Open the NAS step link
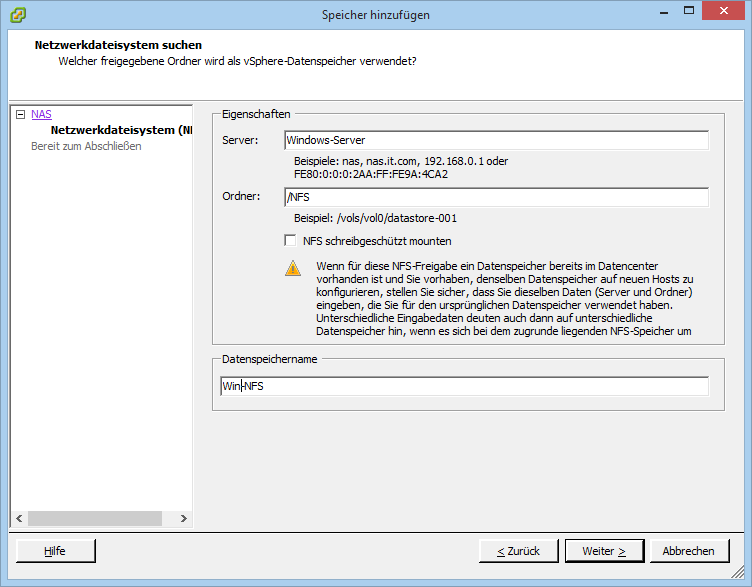This screenshot has height=587, width=752. (x=41, y=114)
